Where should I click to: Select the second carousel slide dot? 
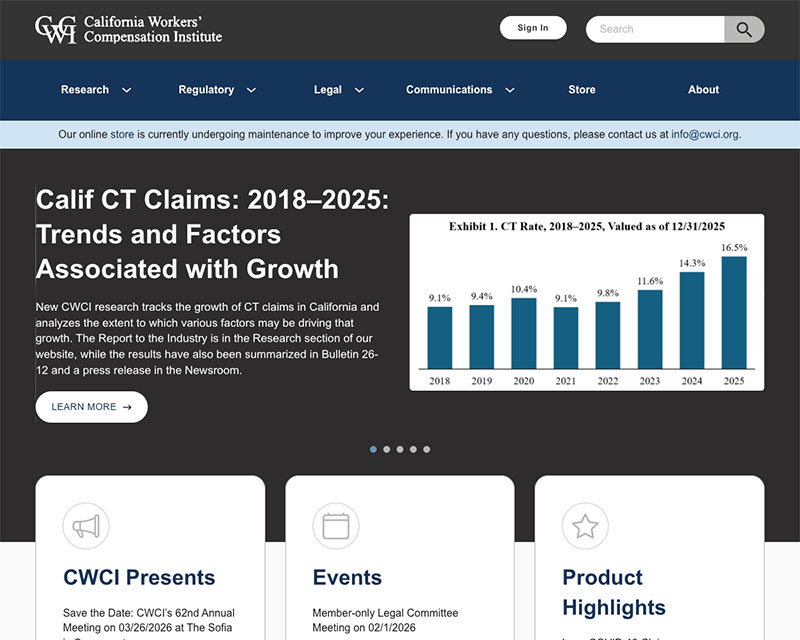pos(387,449)
